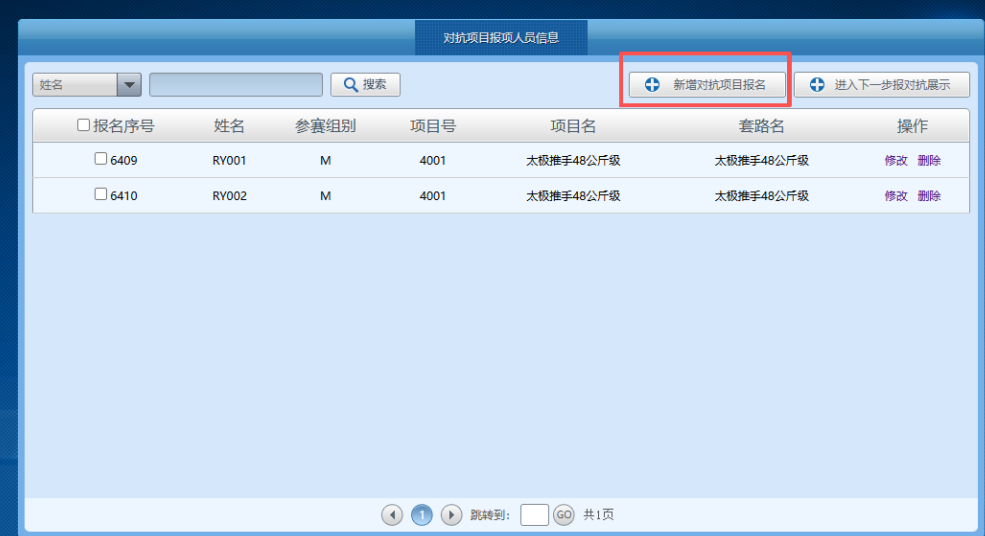Toggle select-all checkbox in 报名序号 header
Screen dimensions: 985x536
(x=84, y=126)
